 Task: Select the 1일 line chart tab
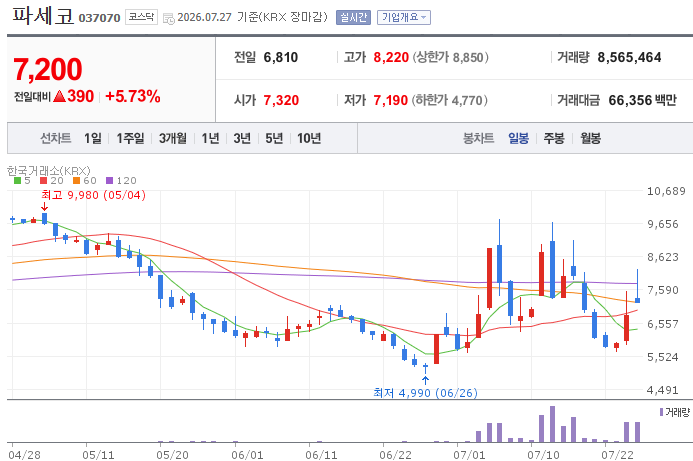pos(93,138)
